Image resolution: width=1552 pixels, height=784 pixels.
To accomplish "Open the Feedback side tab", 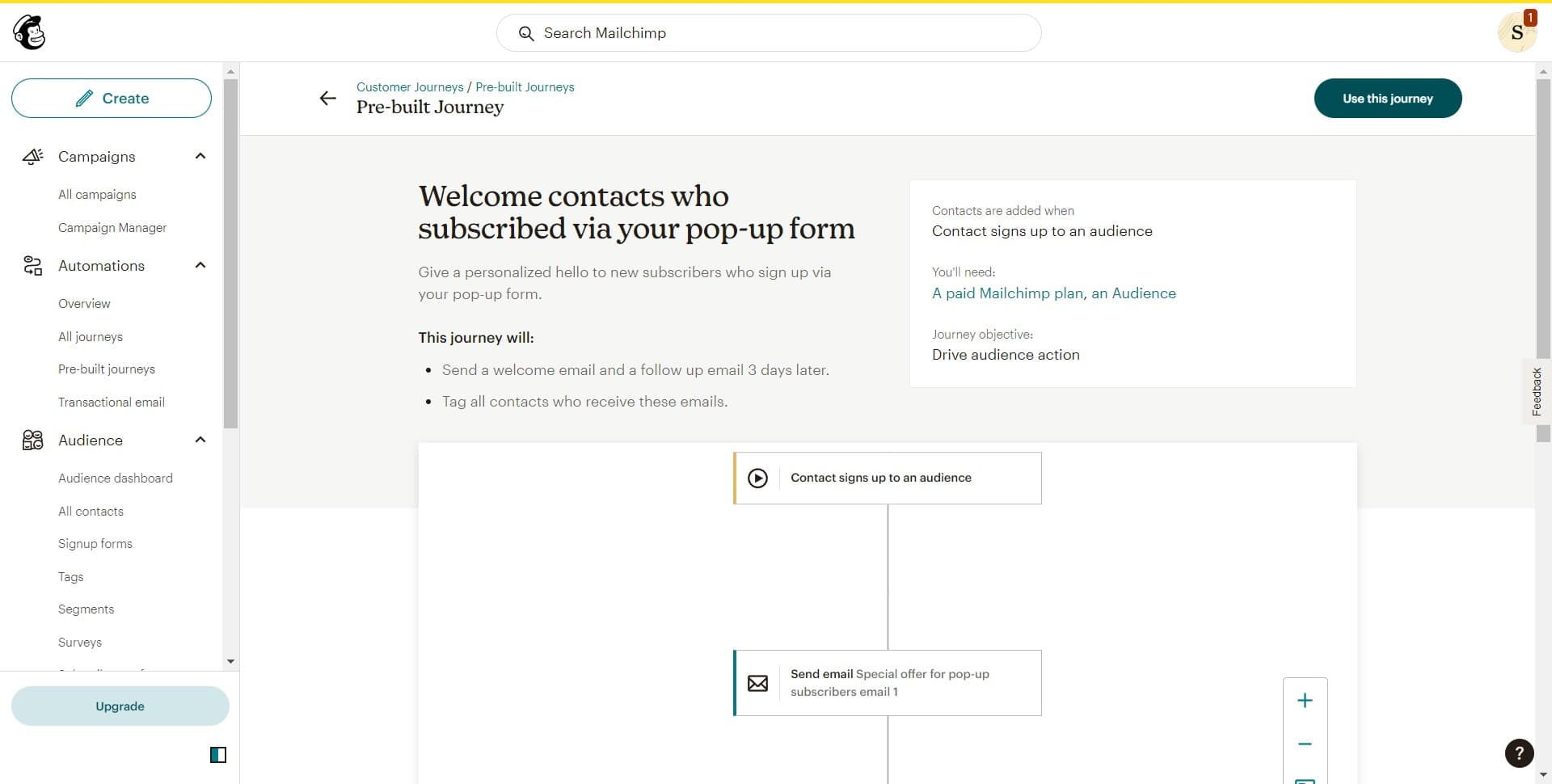I will (1536, 391).
